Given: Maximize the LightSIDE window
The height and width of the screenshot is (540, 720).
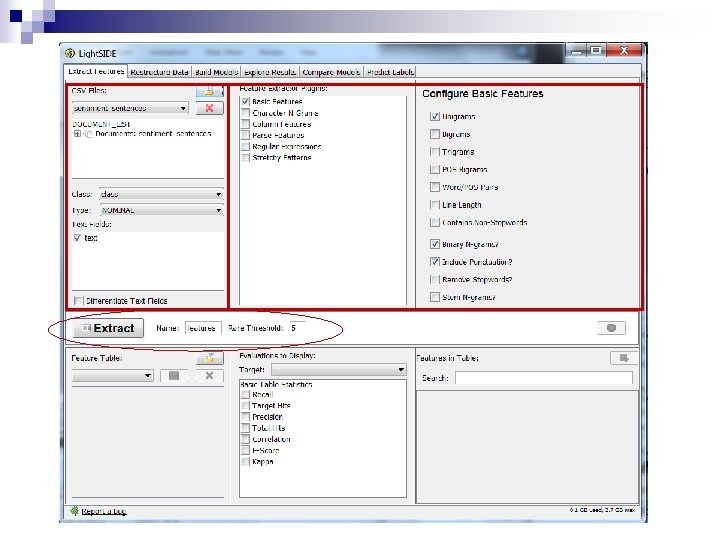Looking at the screenshot, I should click(596, 50).
